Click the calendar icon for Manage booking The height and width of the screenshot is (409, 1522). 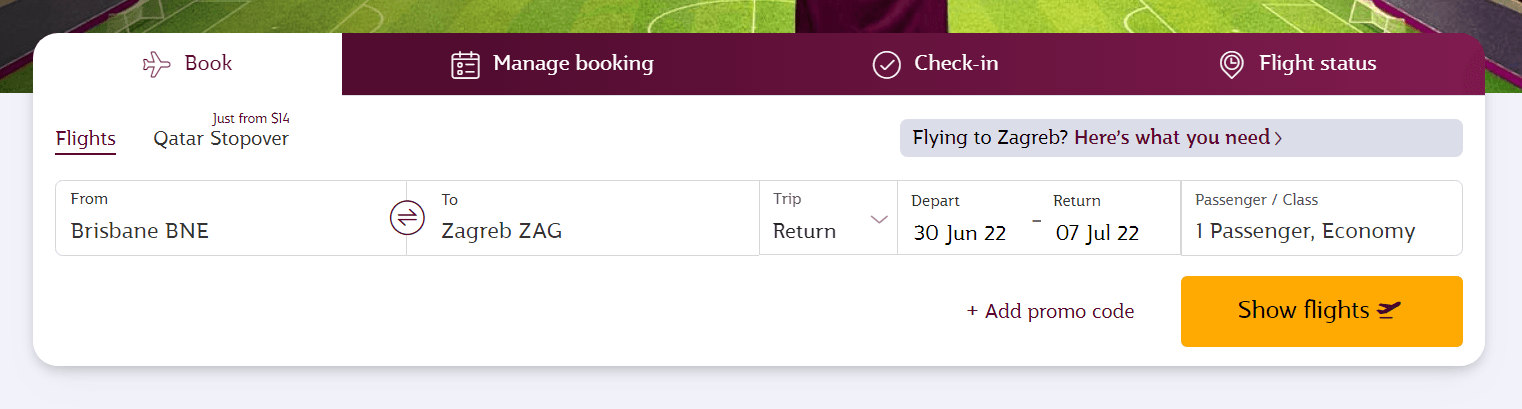[x=466, y=65]
